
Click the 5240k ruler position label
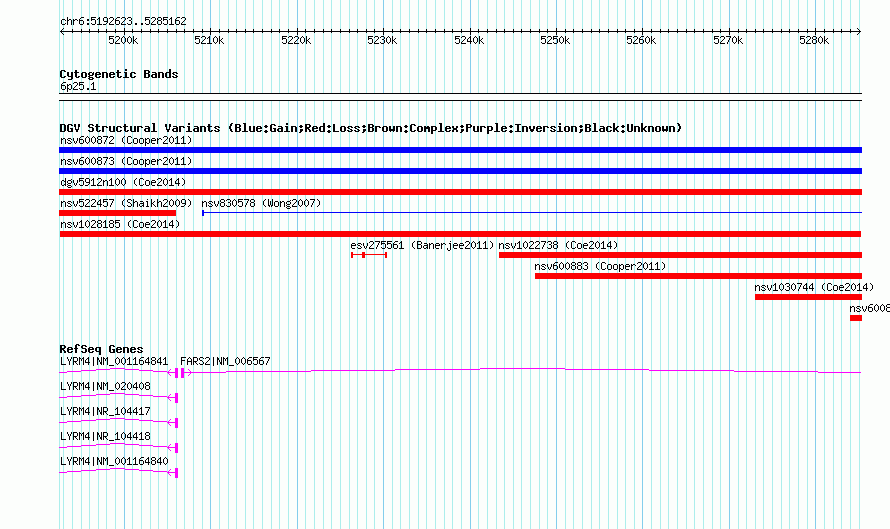click(x=469, y=40)
